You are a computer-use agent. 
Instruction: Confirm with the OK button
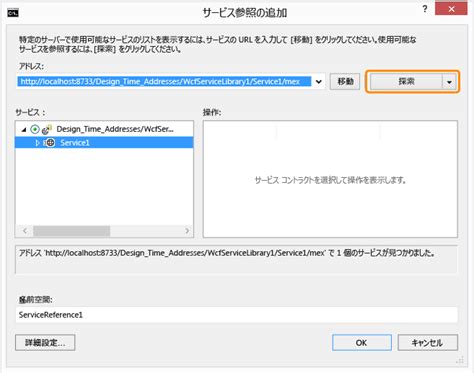(x=362, y=343)
